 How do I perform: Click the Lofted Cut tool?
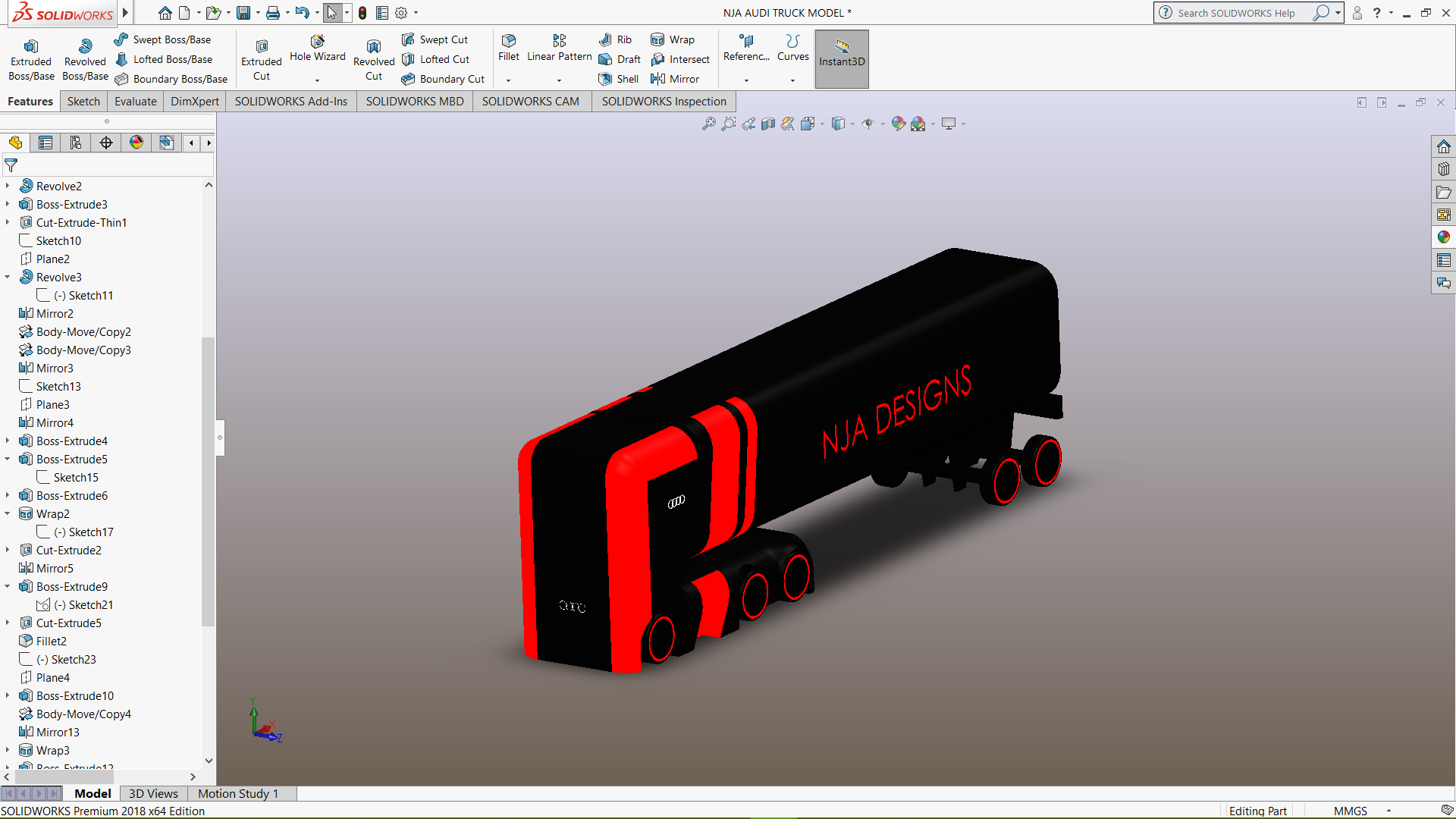[x=435, y=59]
